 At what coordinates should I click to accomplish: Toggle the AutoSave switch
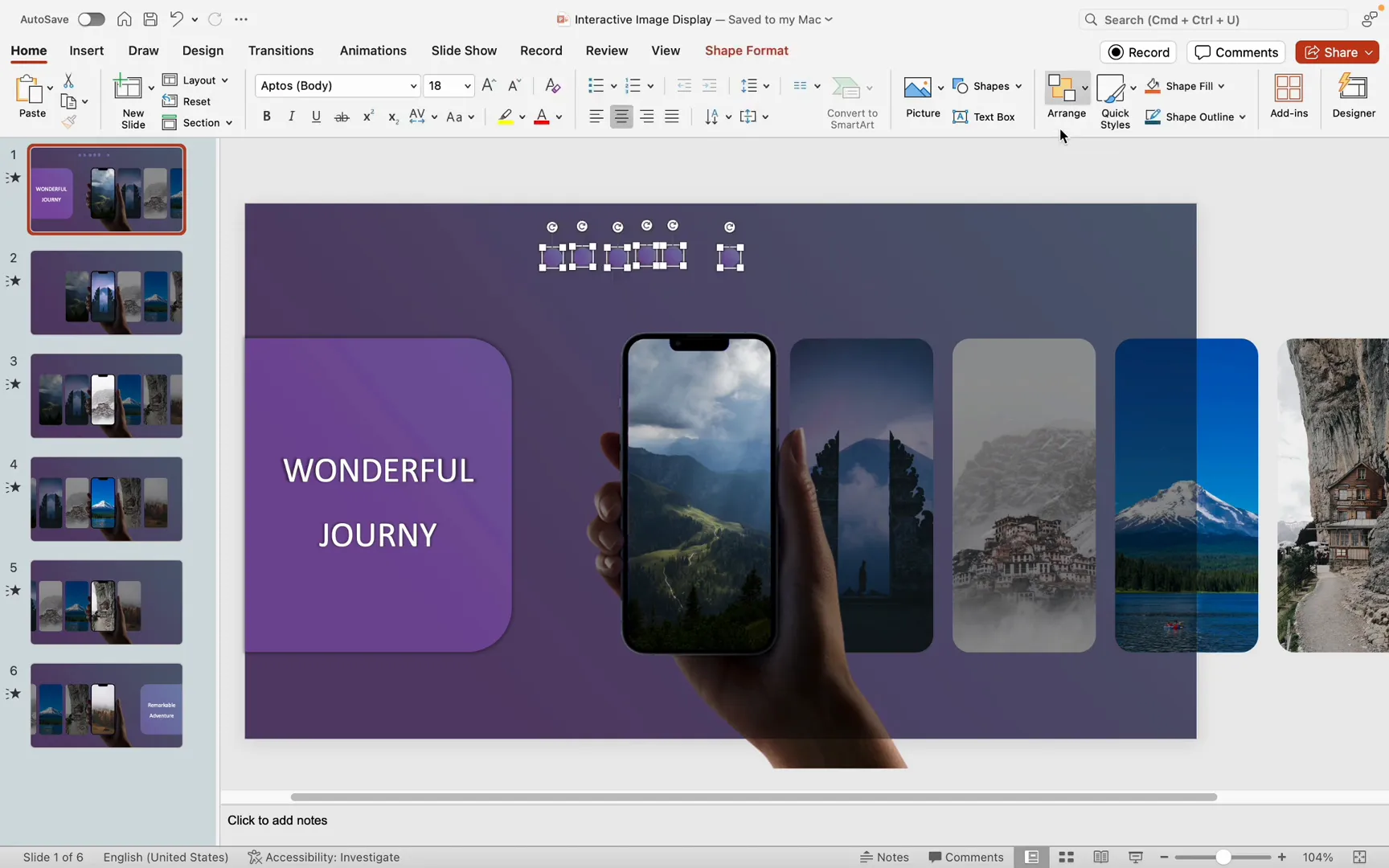pos(91,19)
